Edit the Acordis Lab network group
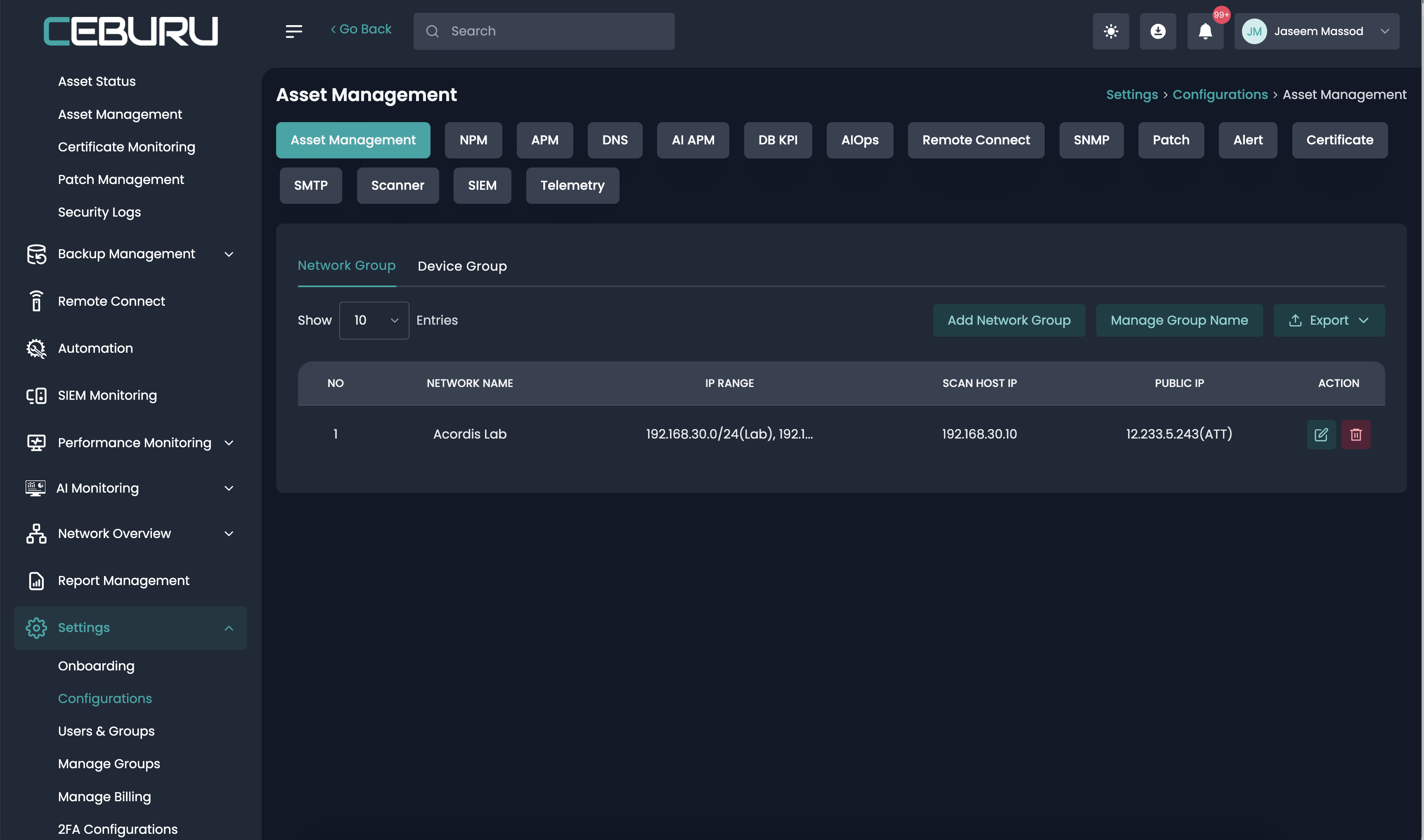Image resolution: width=1424 pixels, height=840 pixels. [x=1321, y=434]
